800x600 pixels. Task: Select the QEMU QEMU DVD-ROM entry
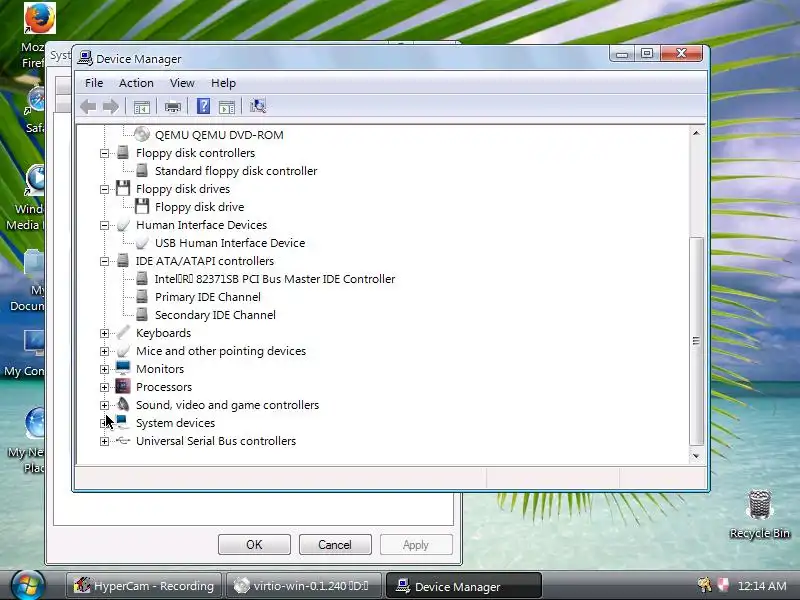[x=219, y=135]
